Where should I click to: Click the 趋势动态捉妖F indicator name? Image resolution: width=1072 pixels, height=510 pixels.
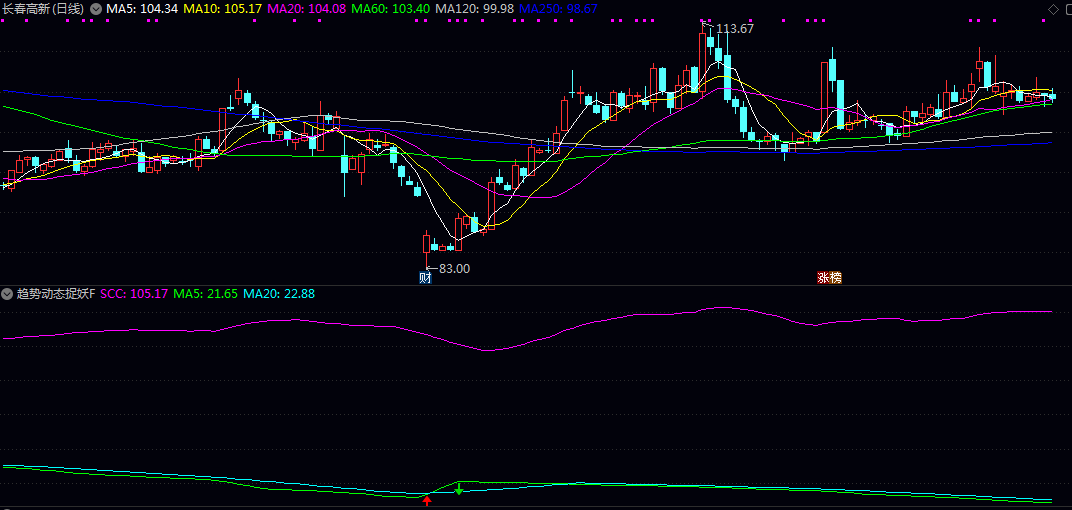tap(55, 294)
